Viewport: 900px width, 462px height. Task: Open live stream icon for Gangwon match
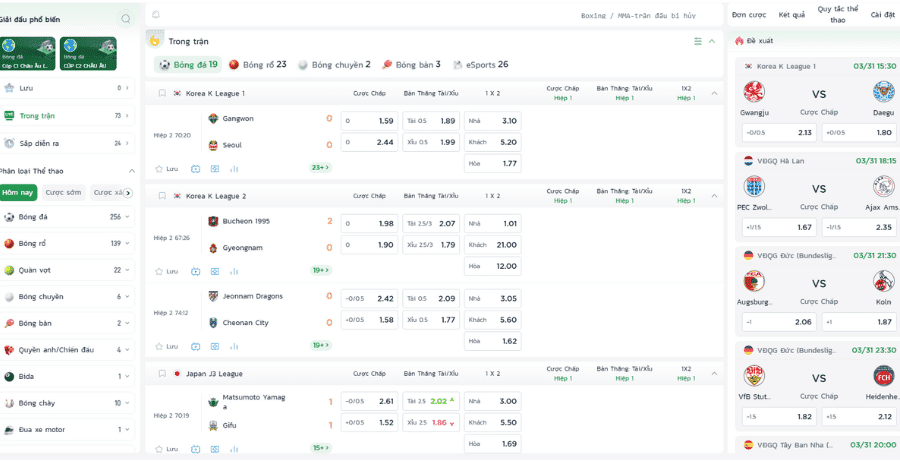click(196, 169)
